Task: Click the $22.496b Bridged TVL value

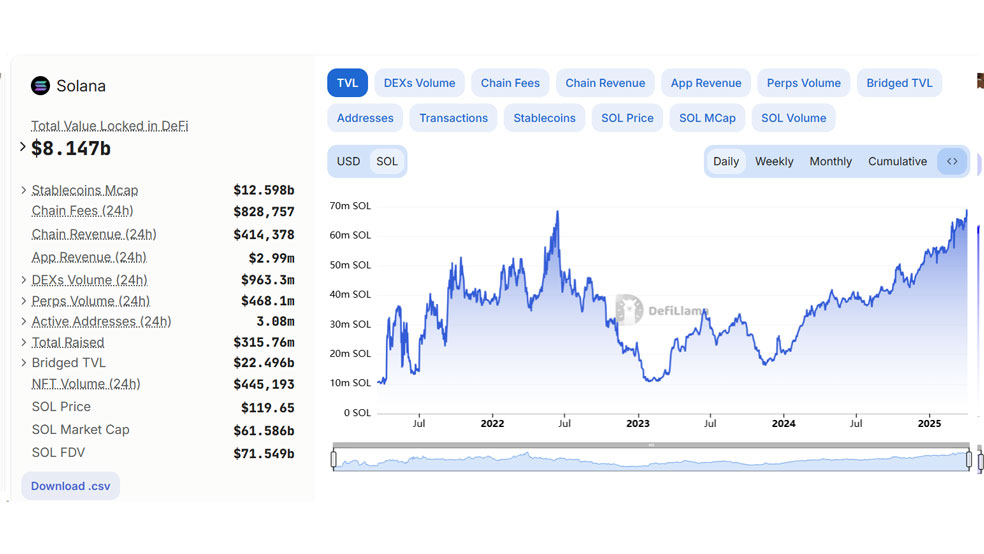Action: [264, 363]
